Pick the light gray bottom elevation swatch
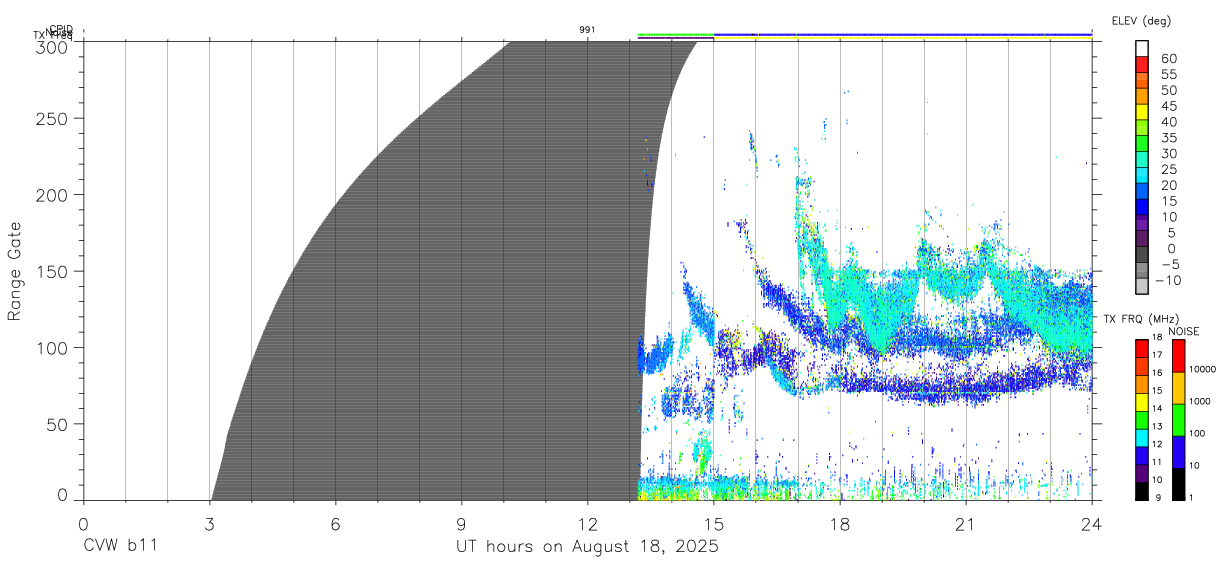 (x=1142, y=286)
